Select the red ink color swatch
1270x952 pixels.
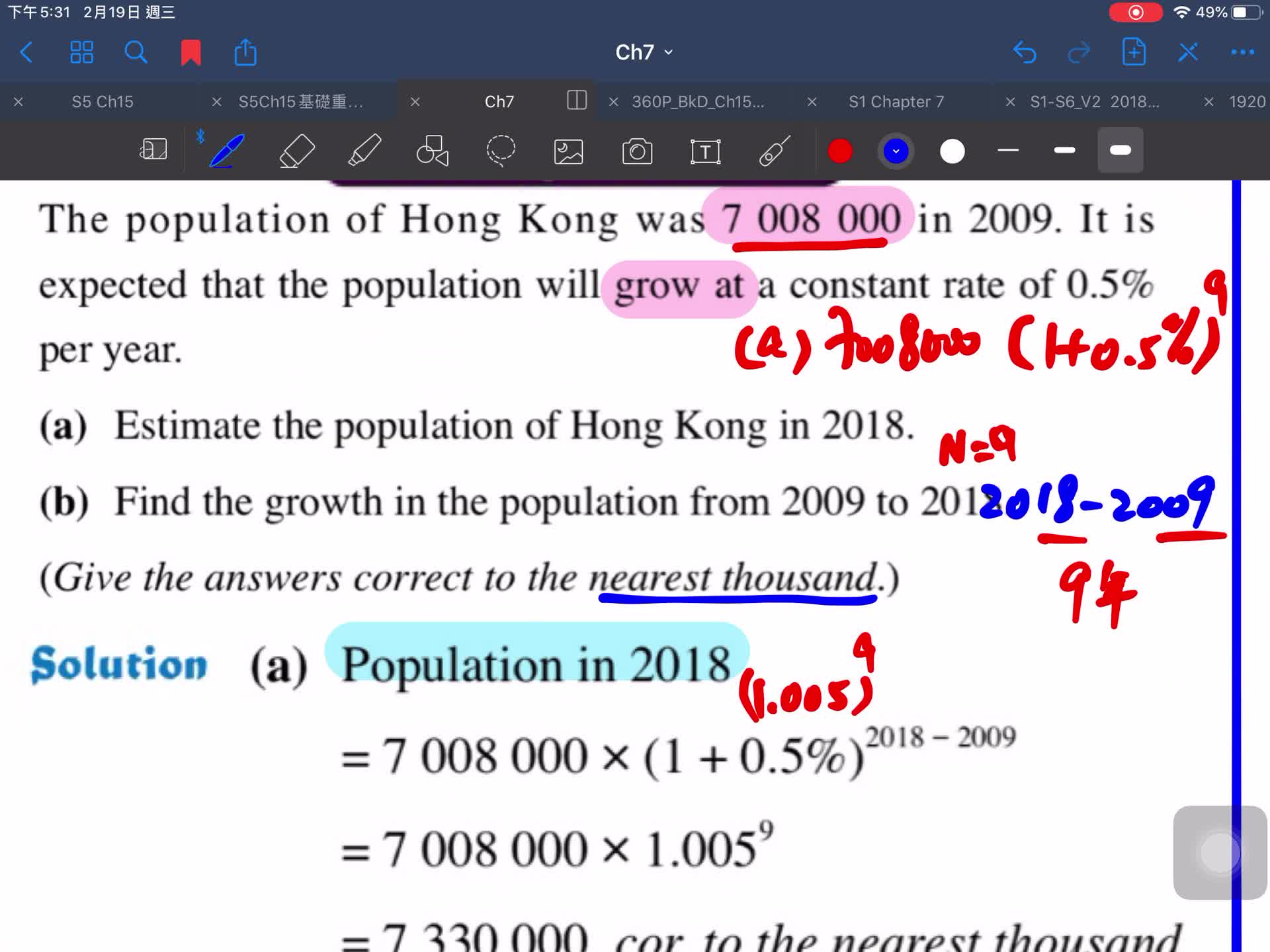(840, 151)
